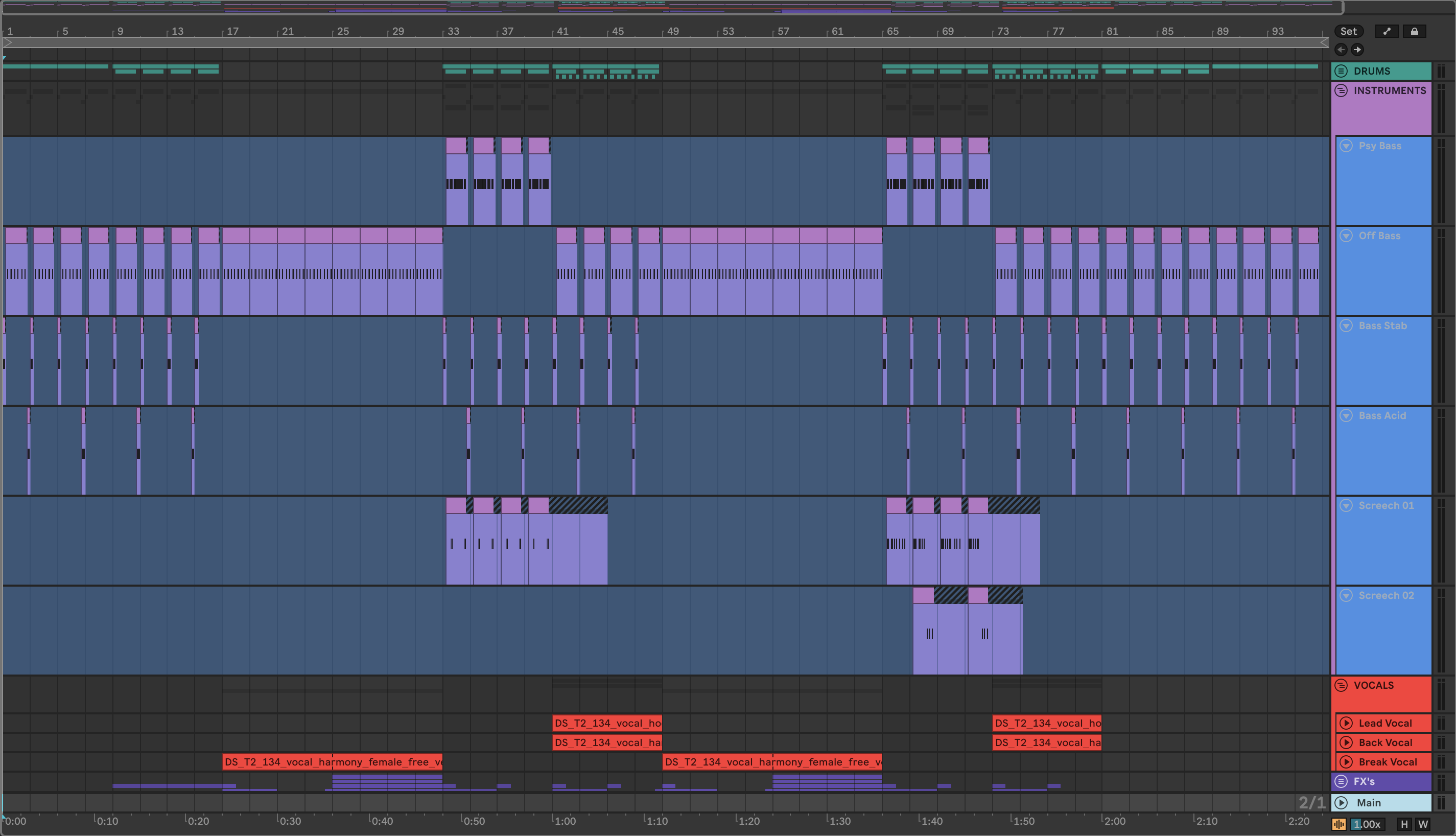Click the H optimize height button
The height and width of the screenshot is (836, 1456).
(x=1404, y=825)
